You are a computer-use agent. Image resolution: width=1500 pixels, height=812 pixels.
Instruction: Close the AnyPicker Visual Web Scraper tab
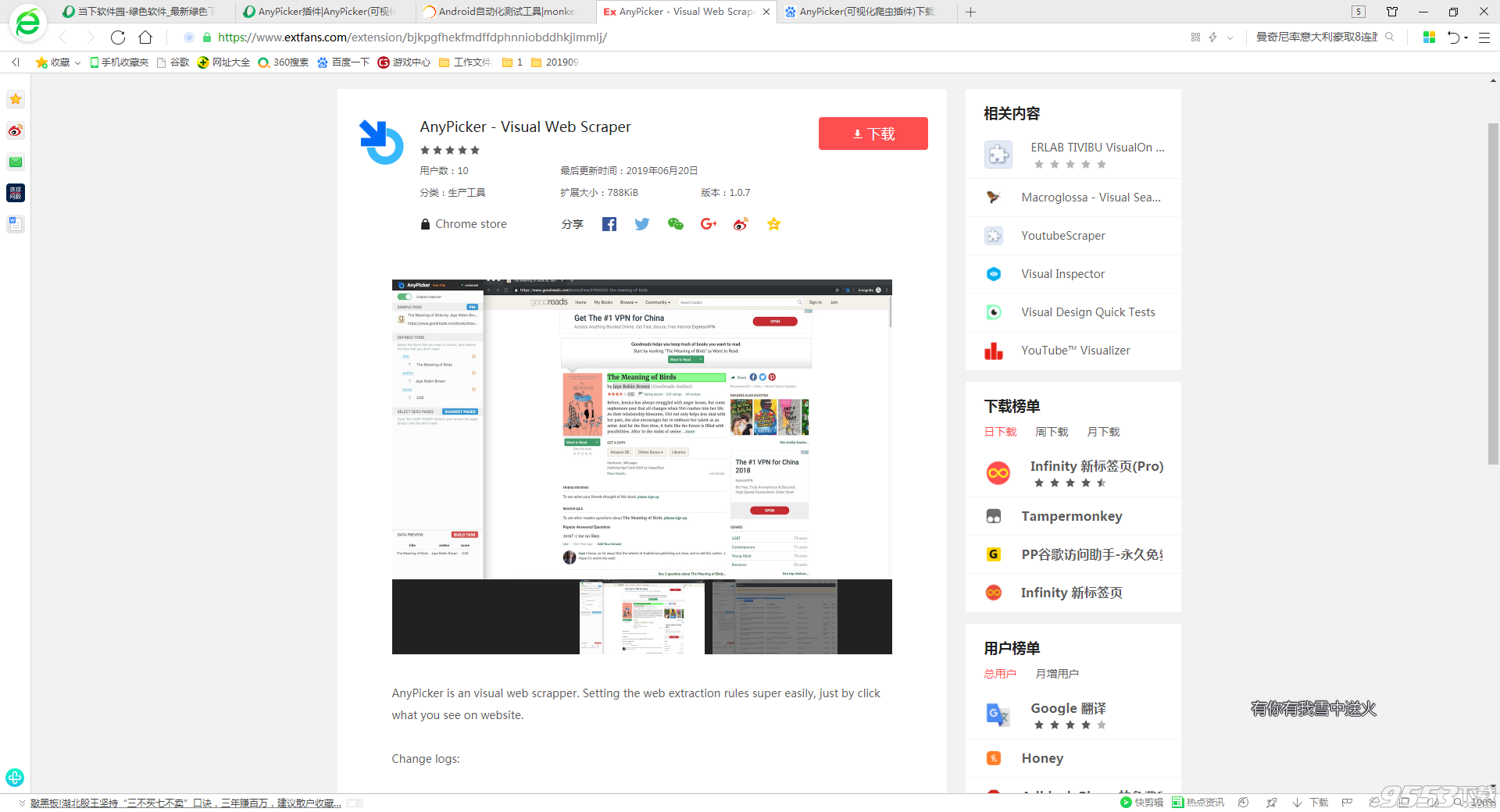click(x=766, y=12)
